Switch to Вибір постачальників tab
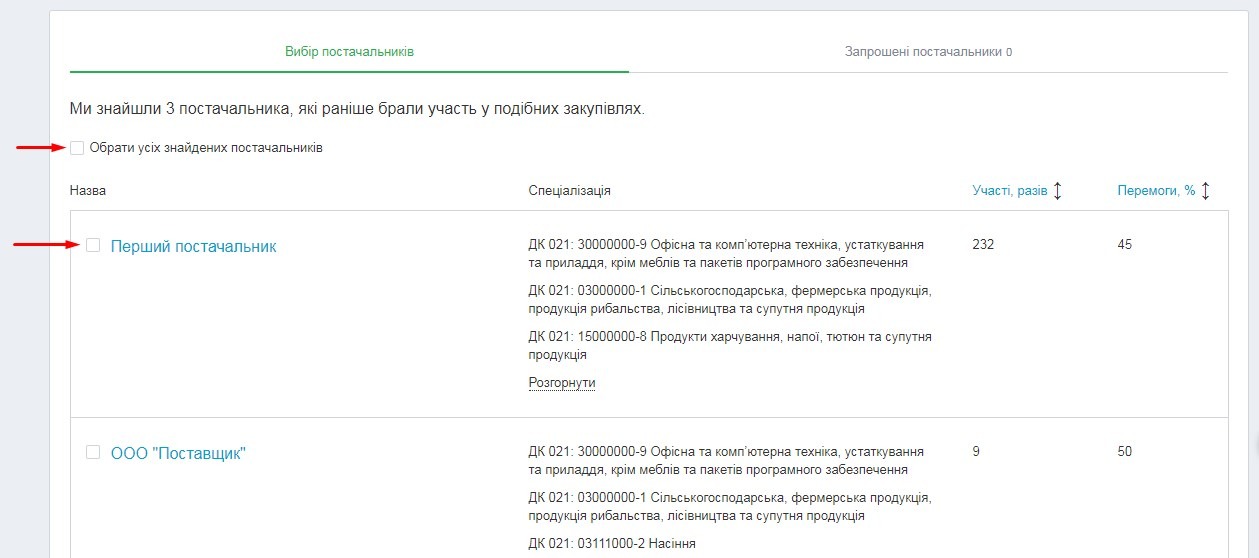 click(349, 52)
